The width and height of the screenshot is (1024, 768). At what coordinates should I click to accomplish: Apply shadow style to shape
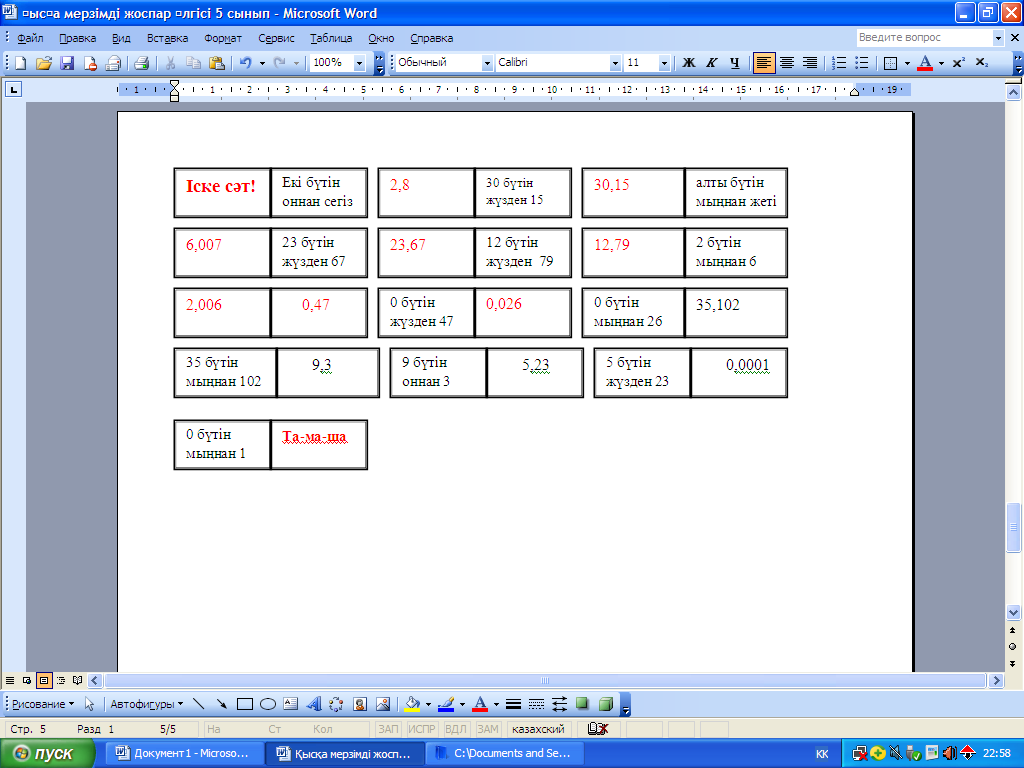point(583,704)
